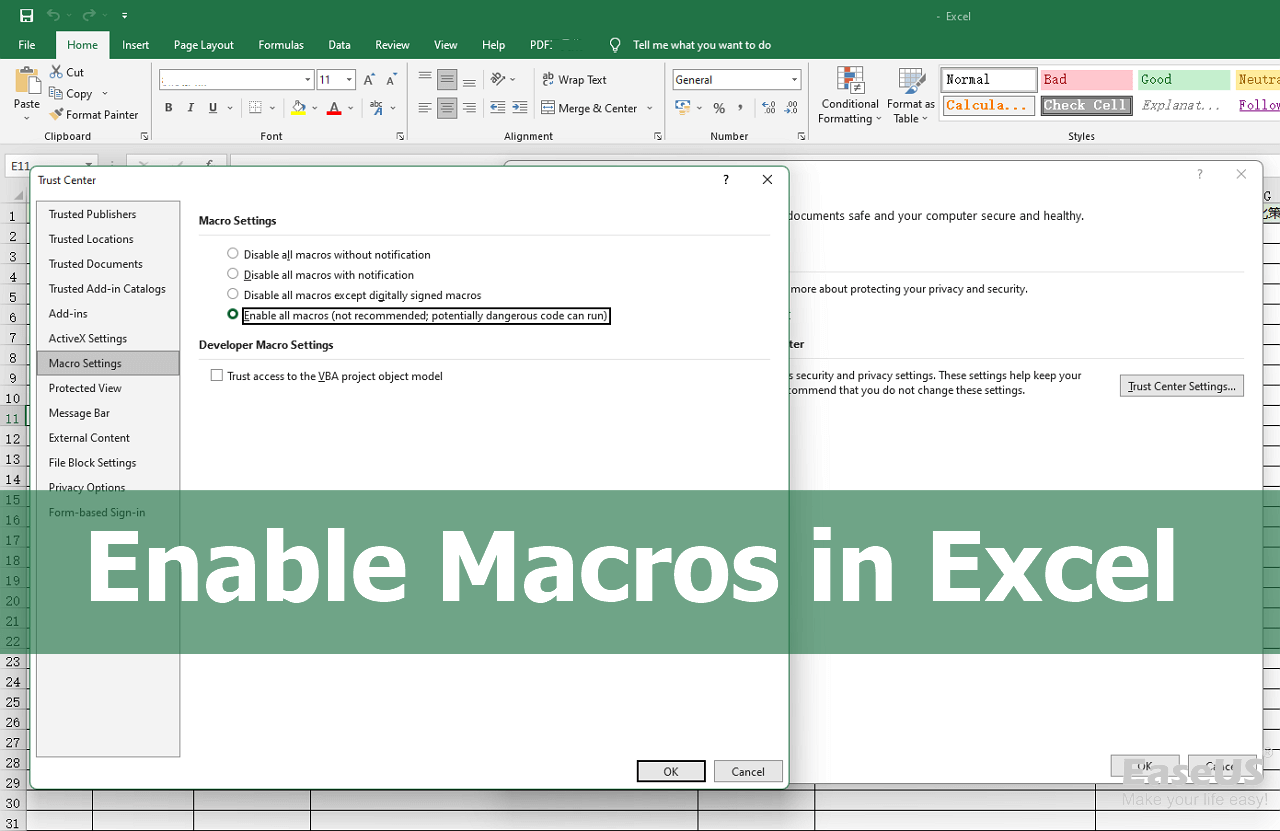Select Disable all macros without notification

point(233,254)
